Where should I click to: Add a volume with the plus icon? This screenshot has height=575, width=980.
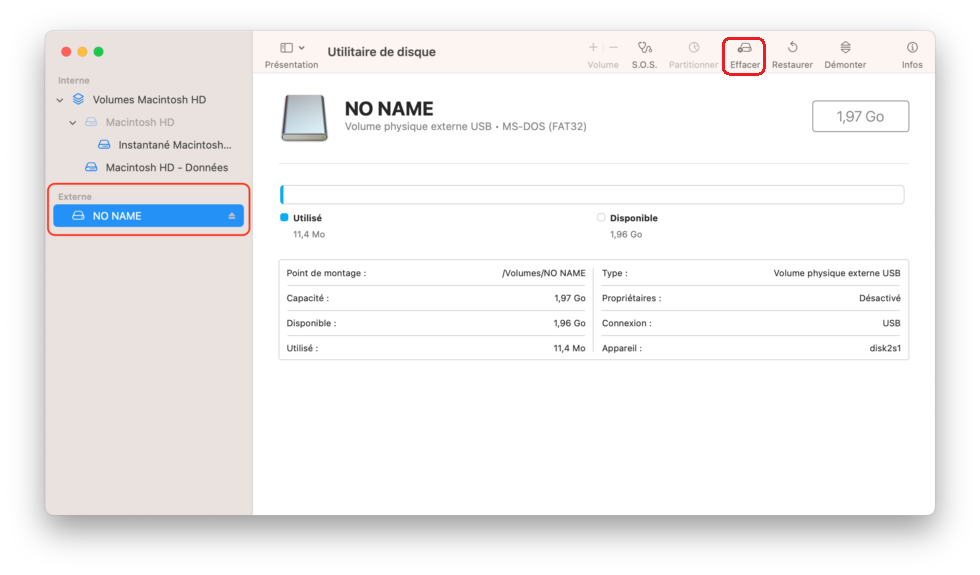[592, 48]
